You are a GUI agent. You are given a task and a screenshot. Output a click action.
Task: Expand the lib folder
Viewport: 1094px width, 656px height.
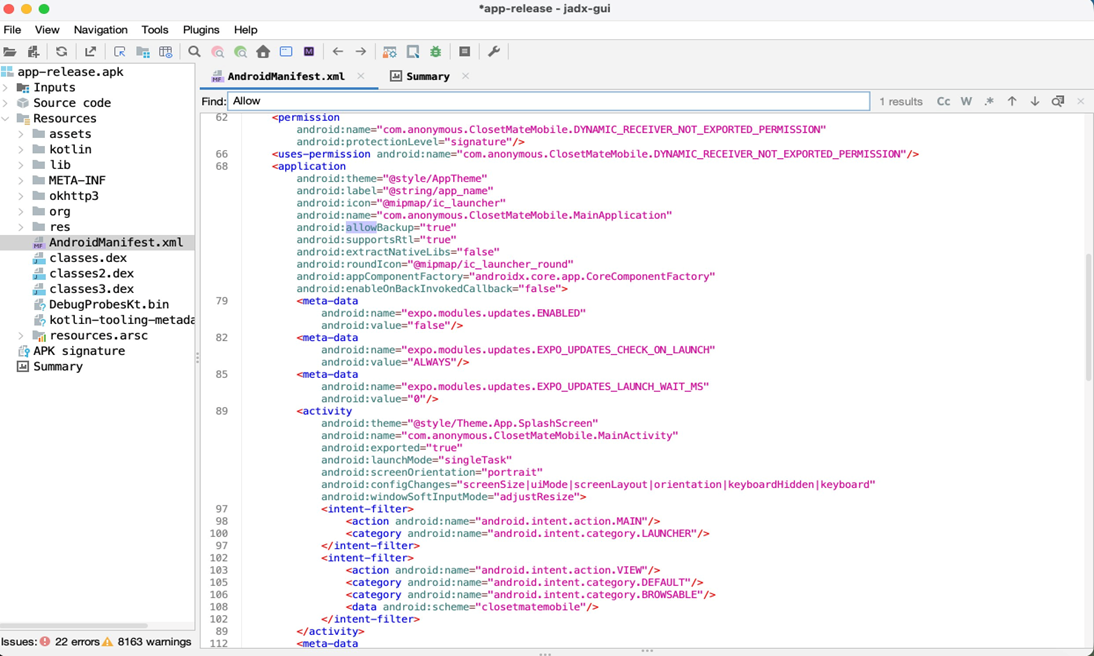point(21,165)
